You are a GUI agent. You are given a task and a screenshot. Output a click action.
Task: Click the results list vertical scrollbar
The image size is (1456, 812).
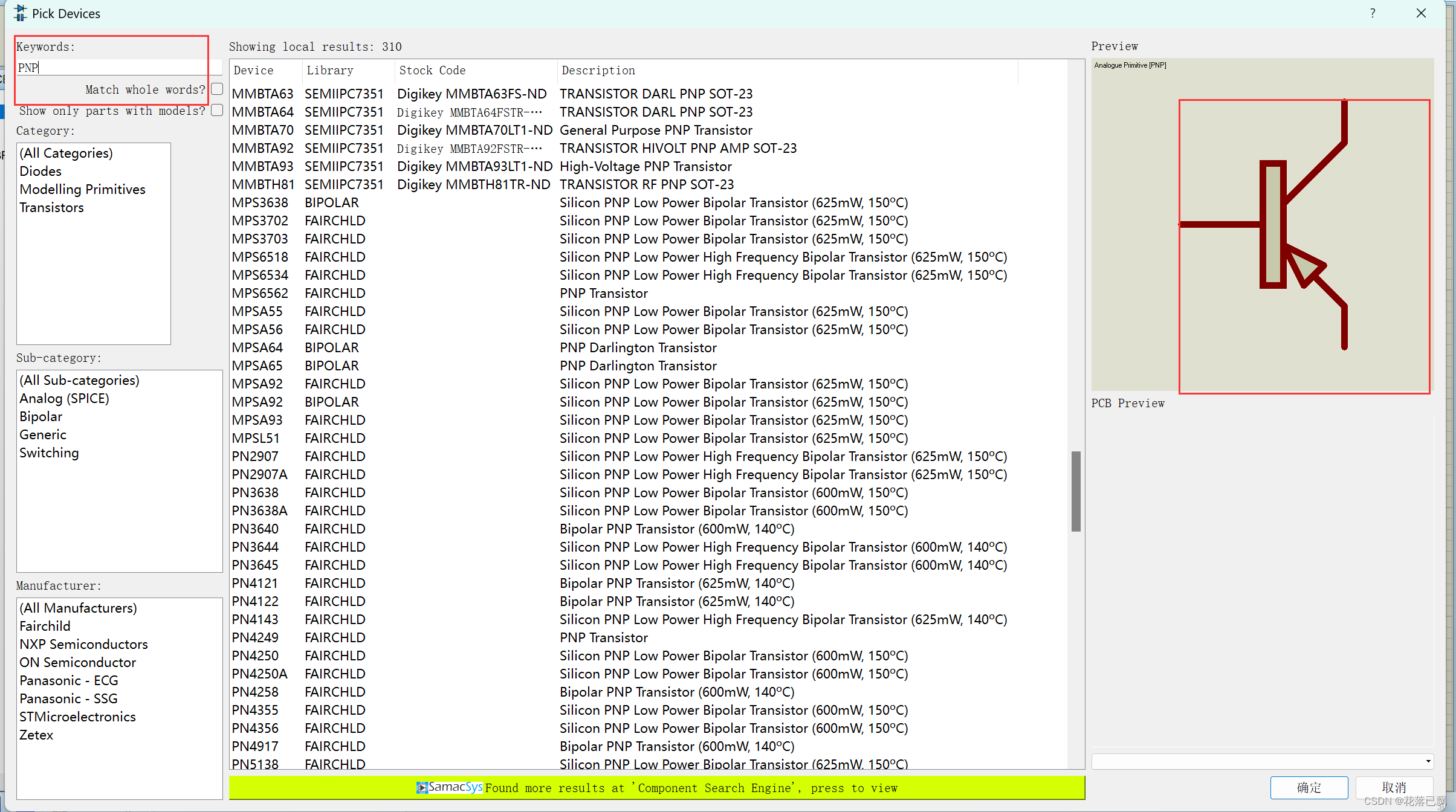point(1075,491)
